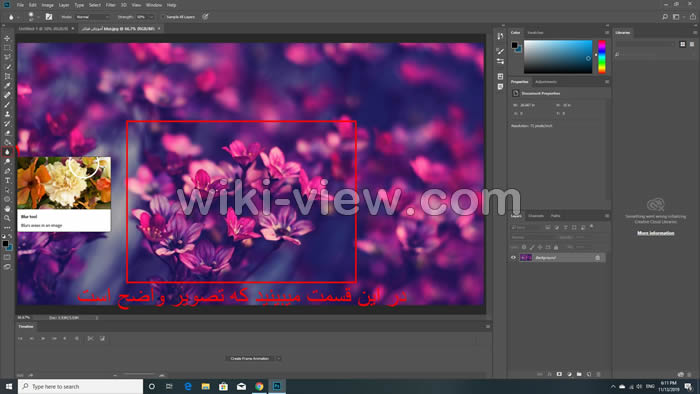Image resolution: width=700 pixels, height=394 pixels.
Task: Open the Color panel menu
Action: 607,33
